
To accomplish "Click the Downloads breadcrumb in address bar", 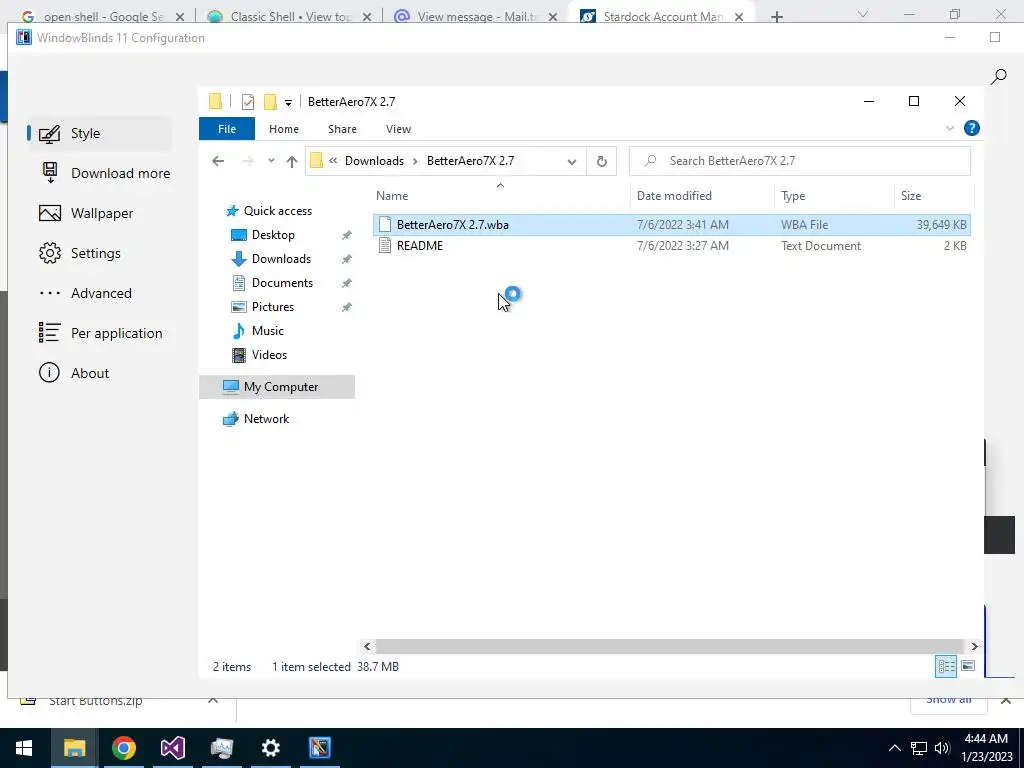I will click(x=374, y=161).
